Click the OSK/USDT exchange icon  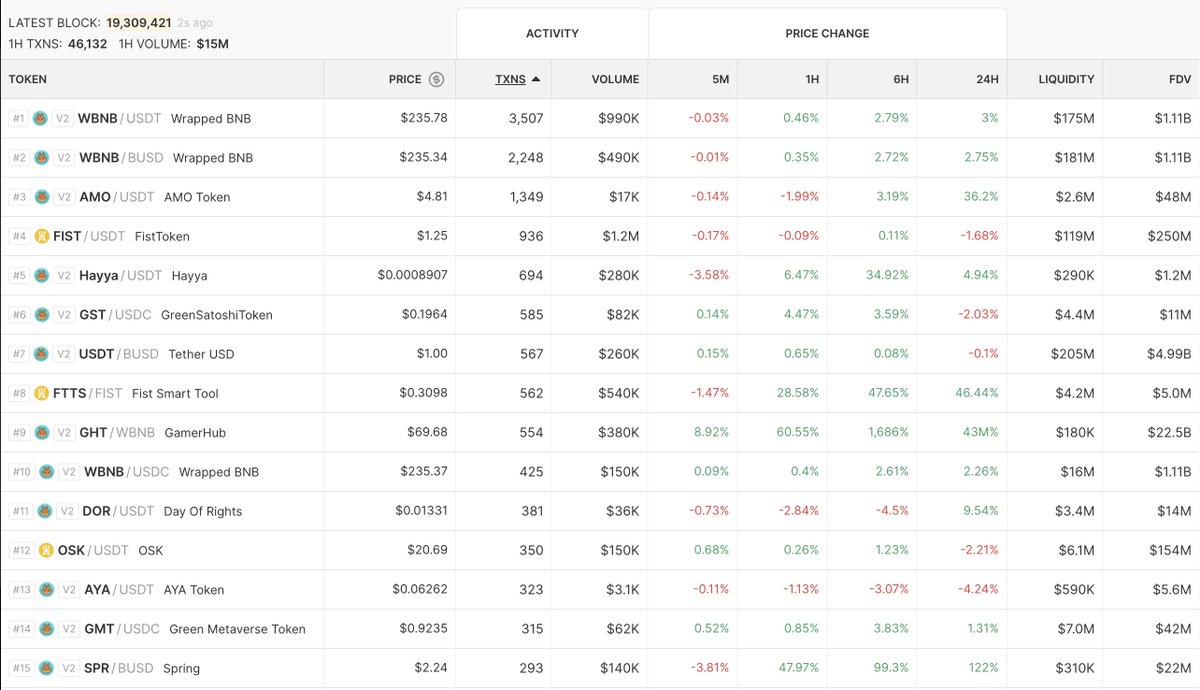46,550
